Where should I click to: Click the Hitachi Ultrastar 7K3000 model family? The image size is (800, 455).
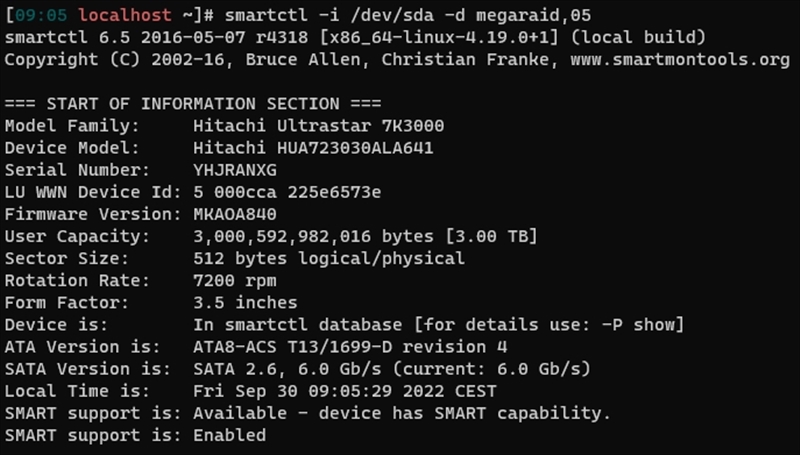click(318, 126)
